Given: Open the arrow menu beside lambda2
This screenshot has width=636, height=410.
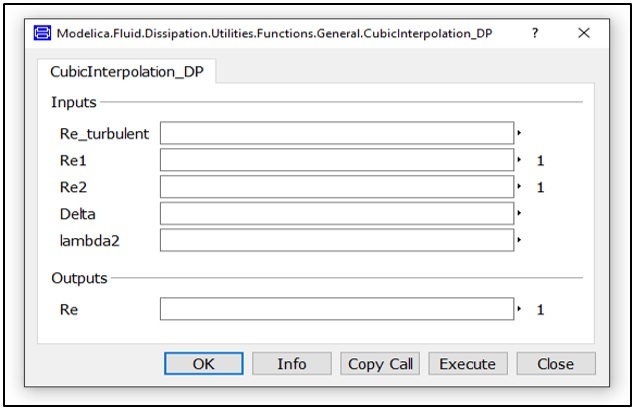Looking at the screenshot, I should point(519,240).
